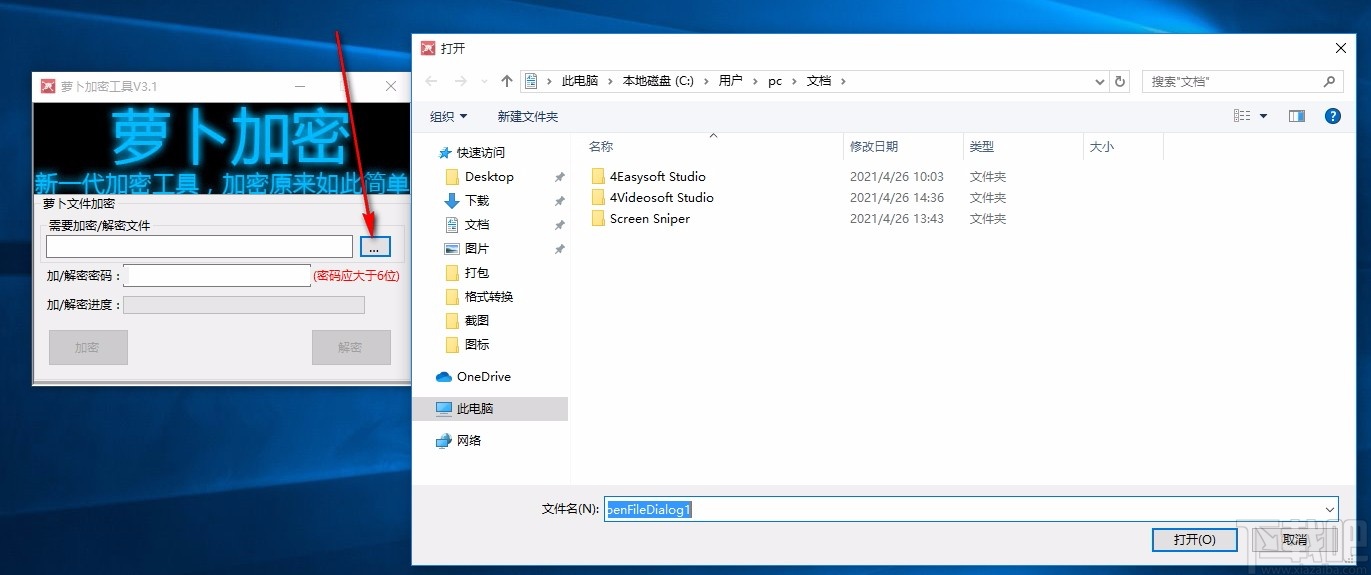The height and width of the screenshot is (575, 1371).
Task: Click the search magnifier icon
Action: (x=1329, y=81)
